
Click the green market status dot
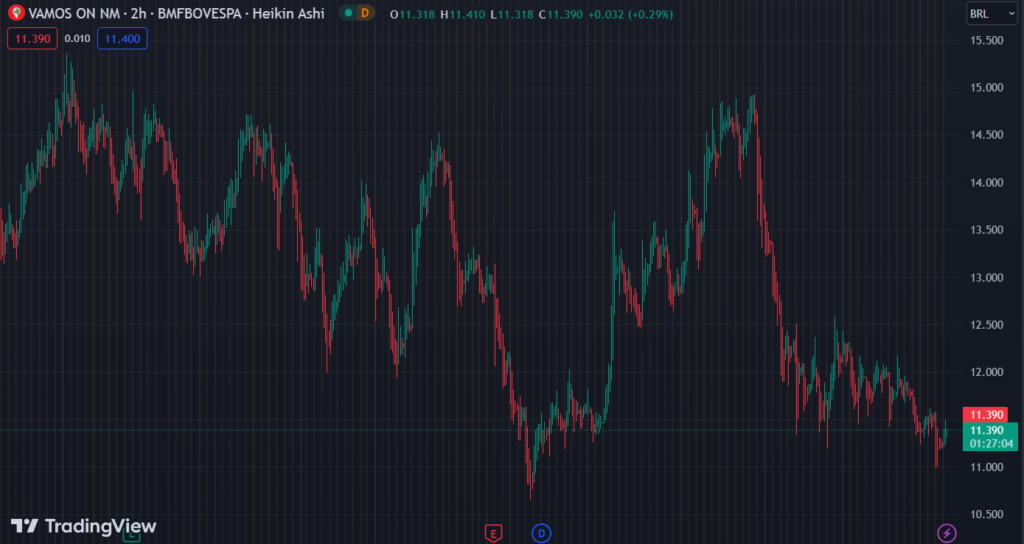pos(348,13)
